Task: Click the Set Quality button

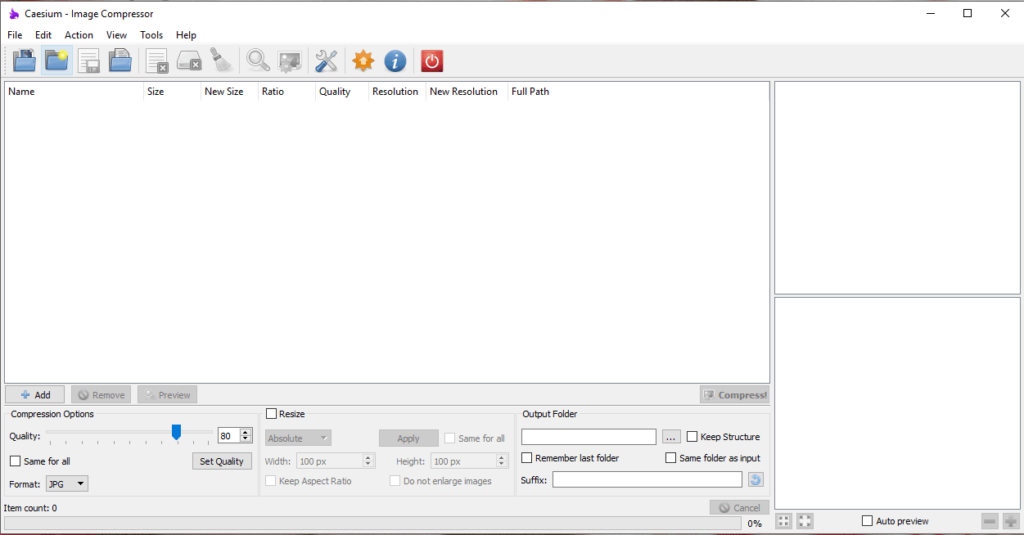Action: 222,461
